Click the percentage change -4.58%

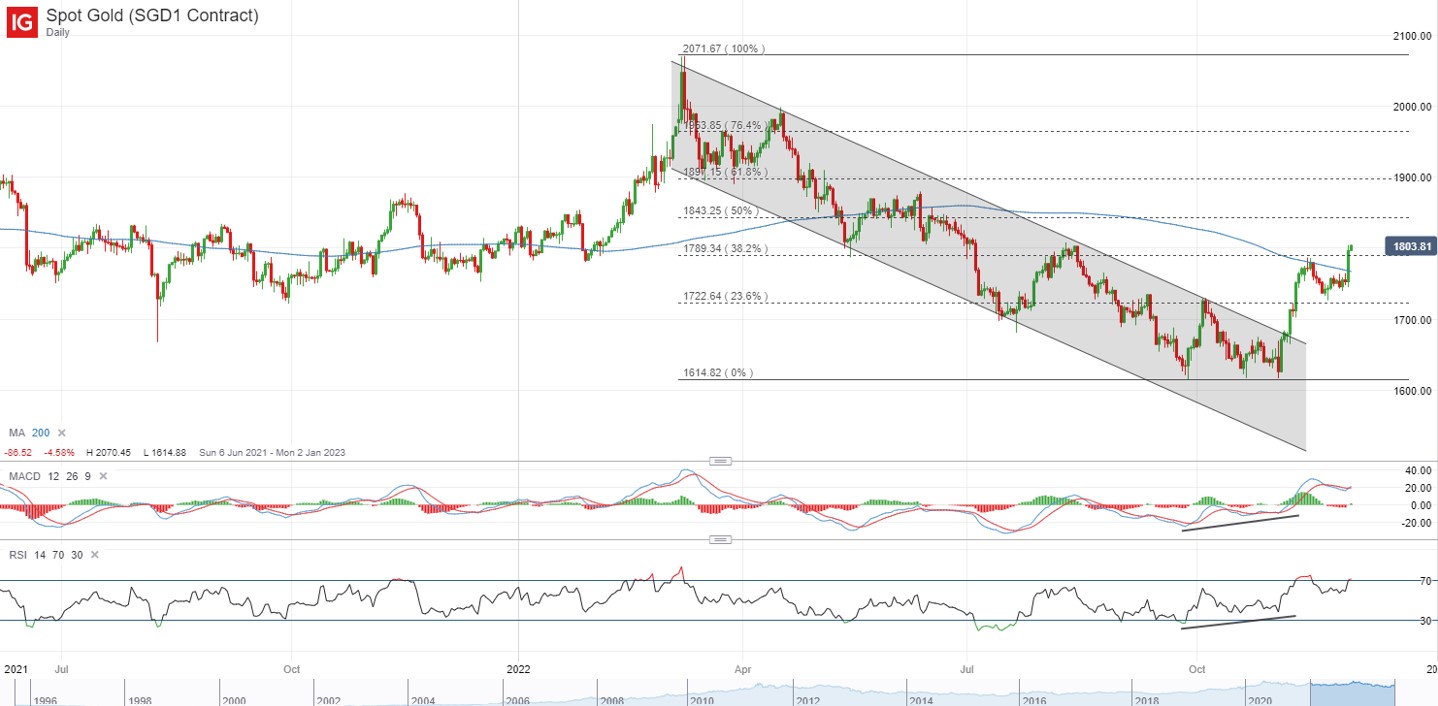point(59,453)
